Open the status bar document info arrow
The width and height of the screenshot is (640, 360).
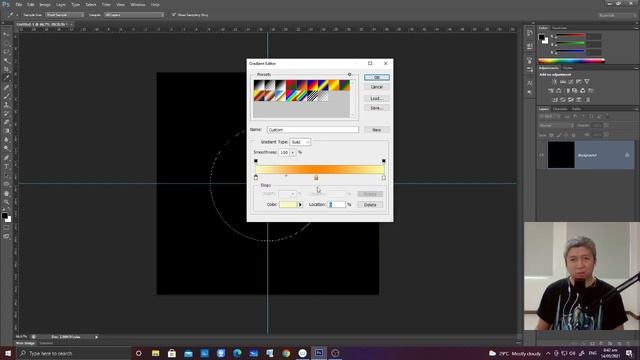[x=96, y=337]
